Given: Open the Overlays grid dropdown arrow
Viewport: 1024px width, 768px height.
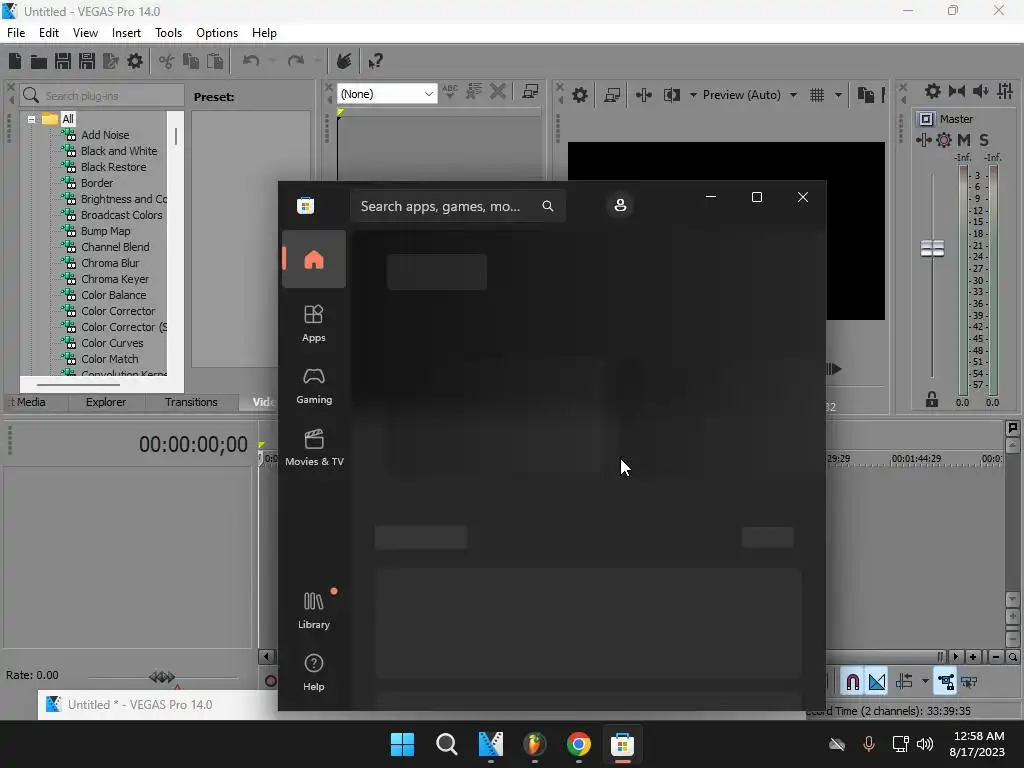Looking at the screenshot, I should tap(838, 95).
